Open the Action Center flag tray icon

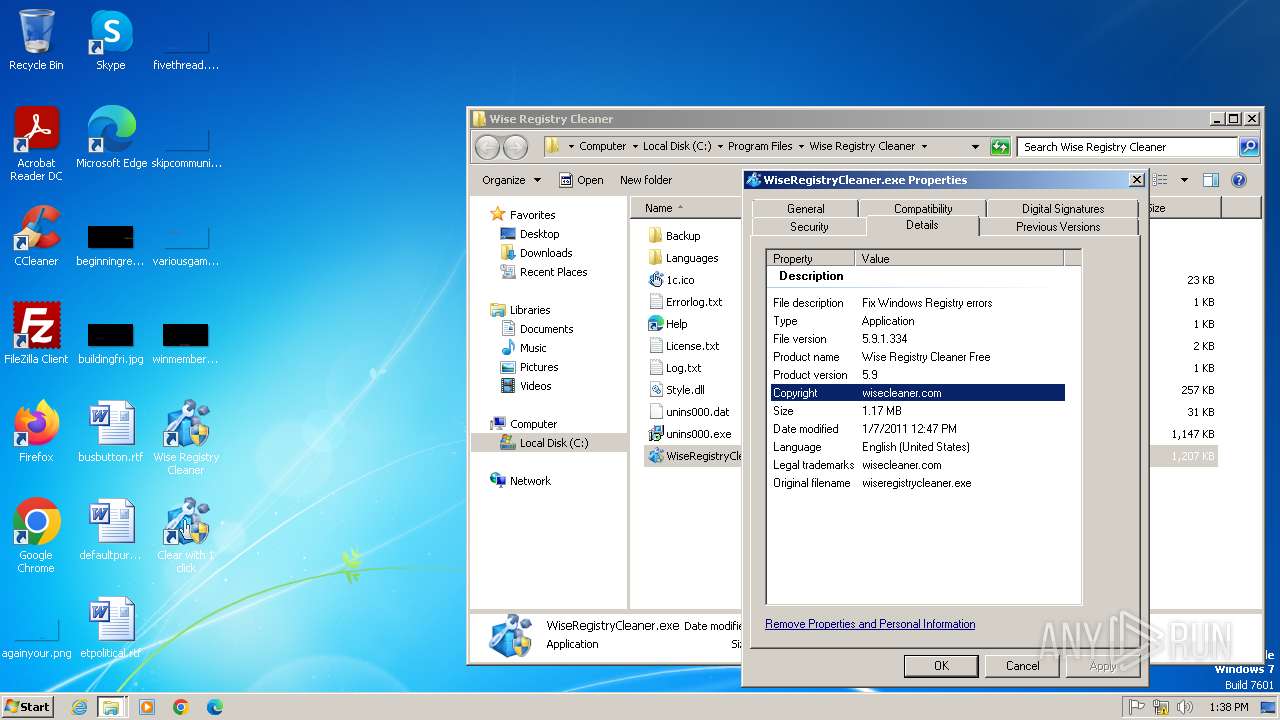[x=1137, y=707]
